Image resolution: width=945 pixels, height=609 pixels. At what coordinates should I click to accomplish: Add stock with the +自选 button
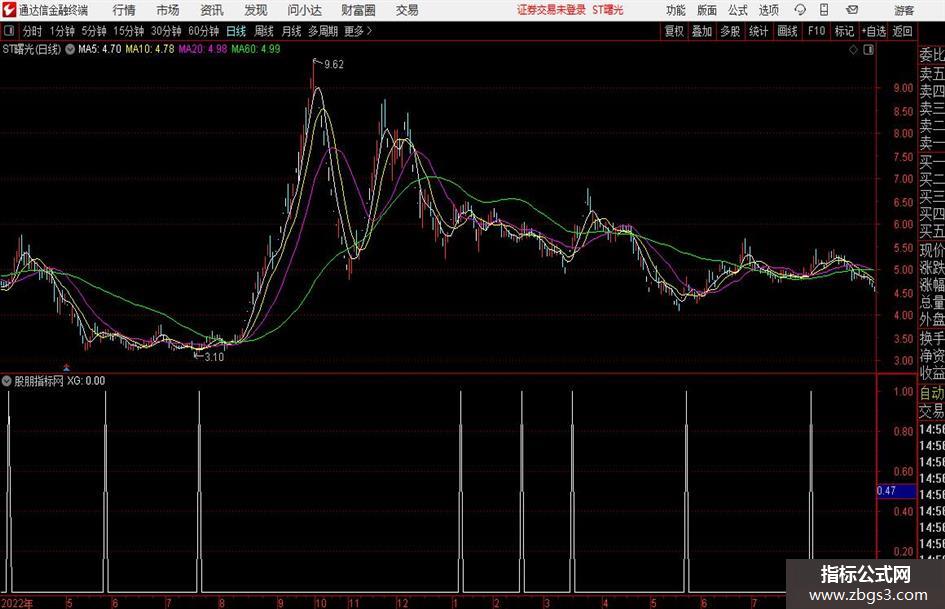point(873,31)
